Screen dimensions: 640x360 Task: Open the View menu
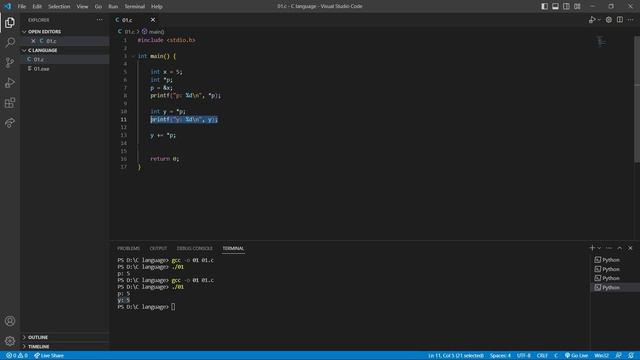[82, 6]
